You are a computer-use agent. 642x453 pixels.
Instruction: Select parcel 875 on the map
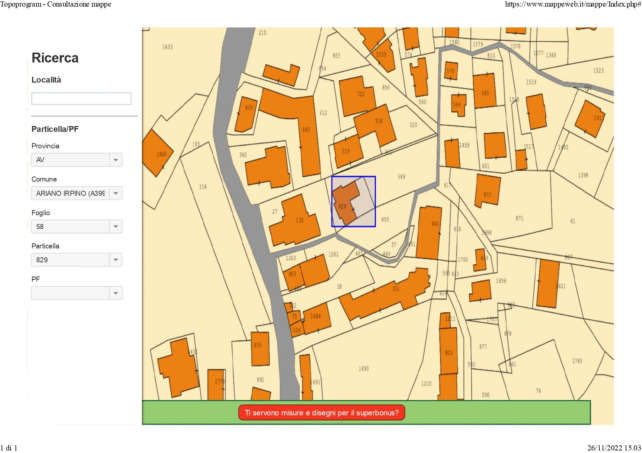pos(519,218)
